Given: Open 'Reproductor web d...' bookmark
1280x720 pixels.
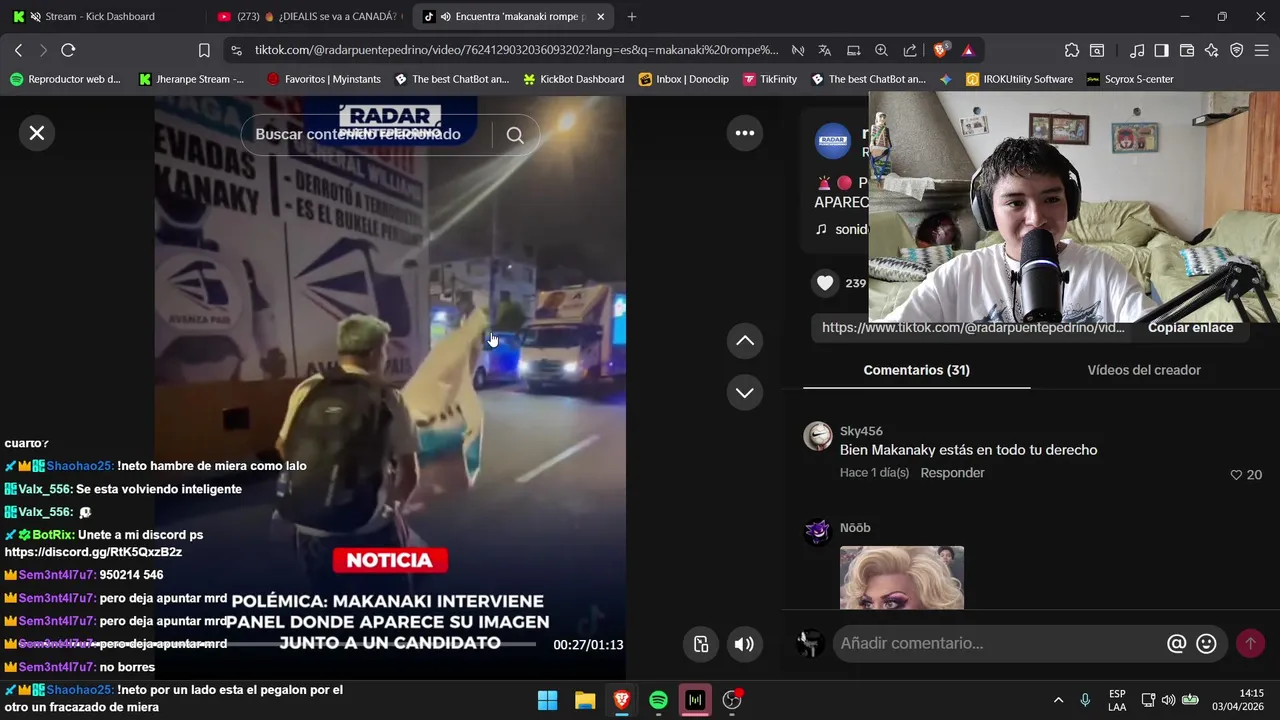Looking at the screenshot, I should pos(65,79).
